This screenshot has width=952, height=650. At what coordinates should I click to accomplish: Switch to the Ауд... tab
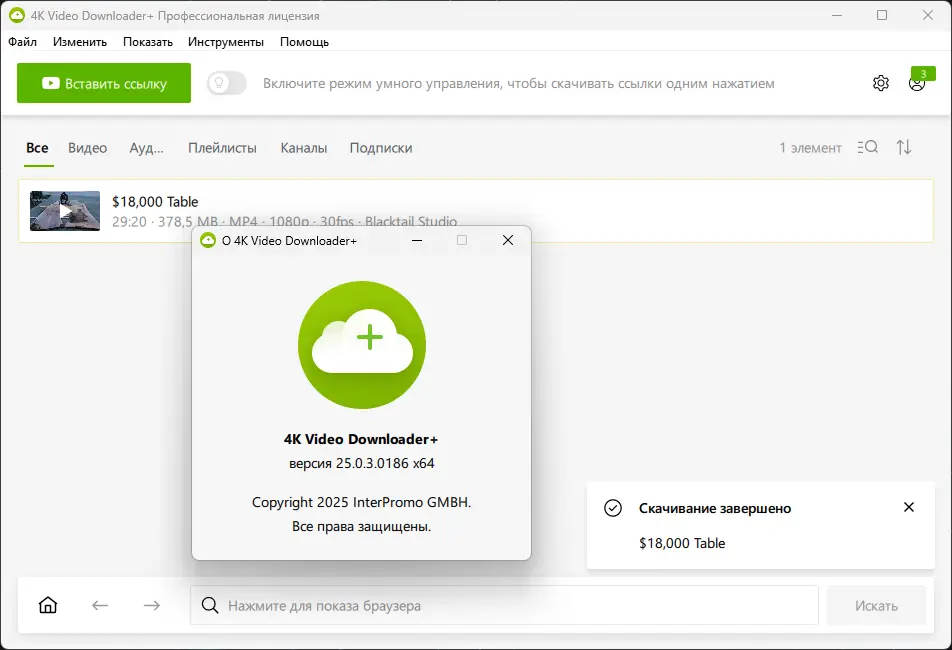[x=146, y=147]
